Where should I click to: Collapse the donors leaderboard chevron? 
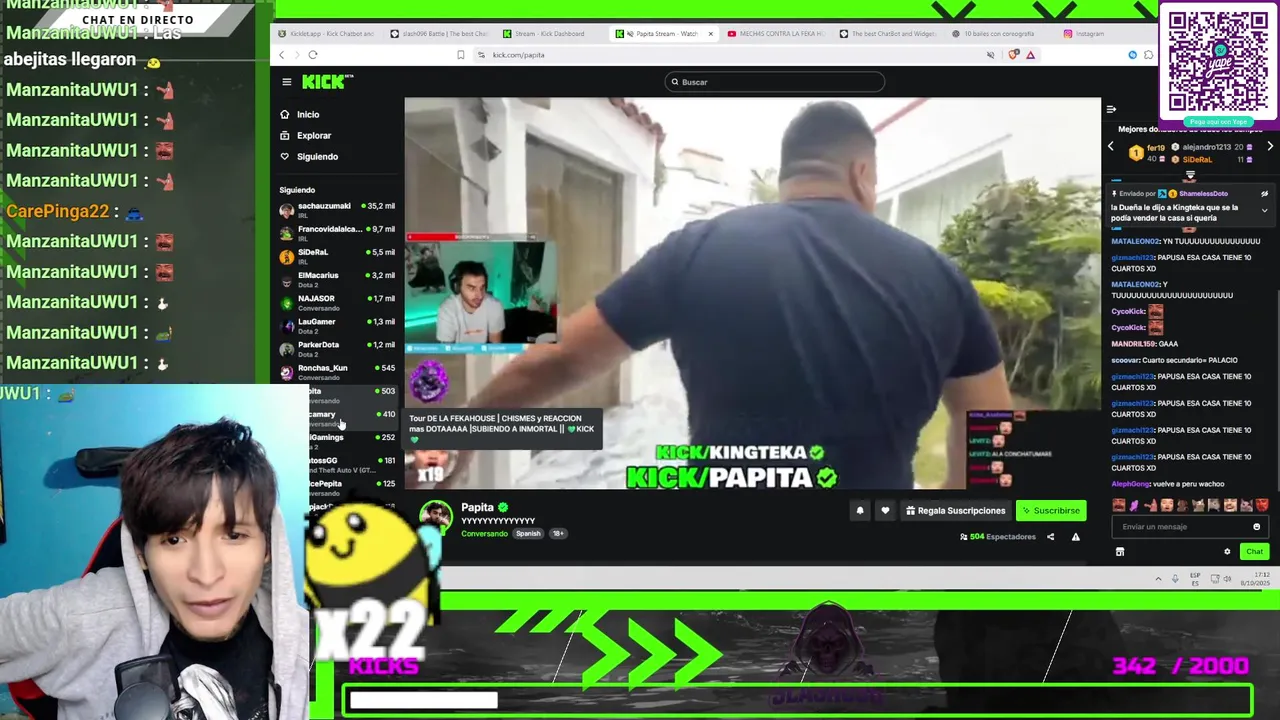[1190, 175]
